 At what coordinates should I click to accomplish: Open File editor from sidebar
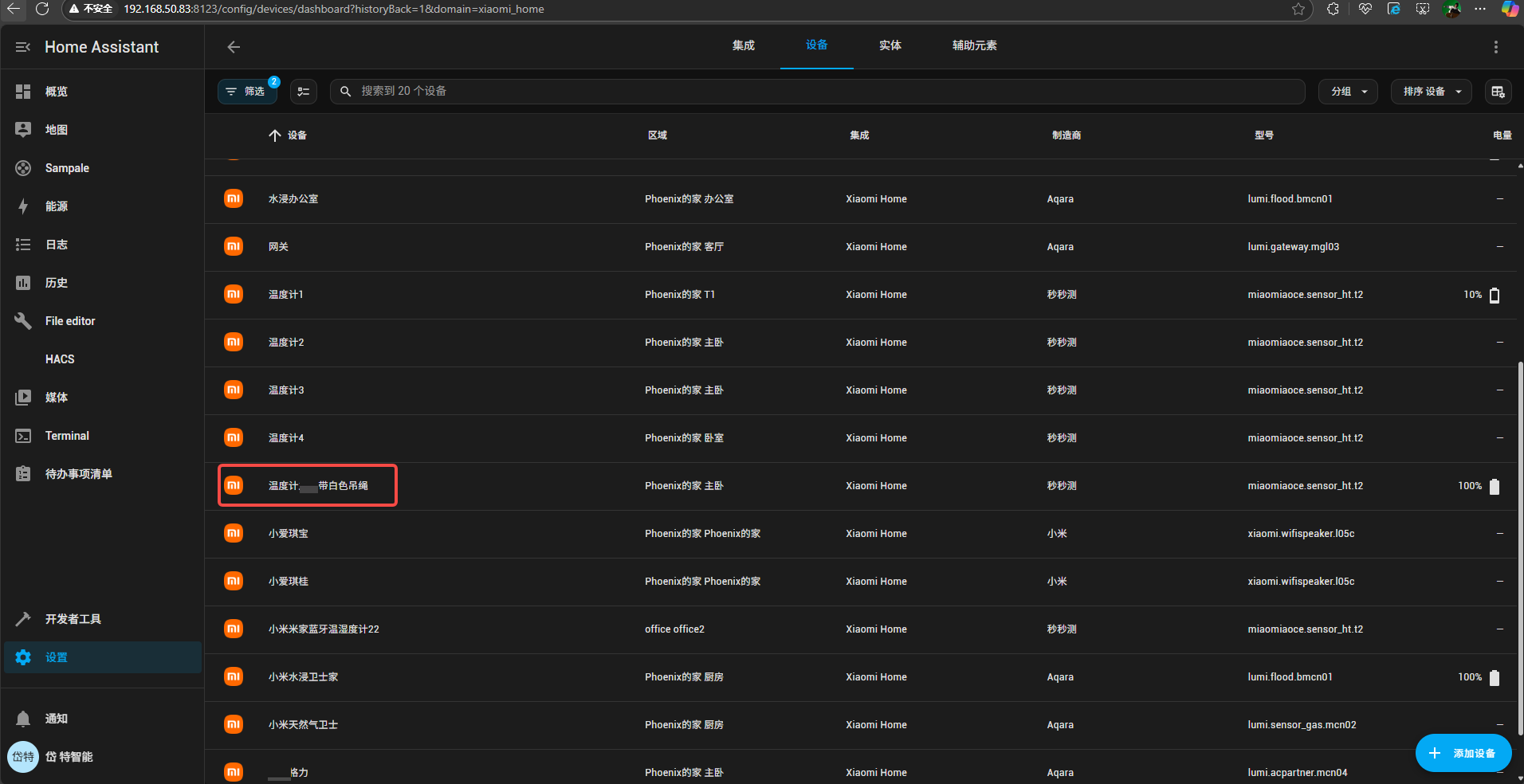coord(70,321)
